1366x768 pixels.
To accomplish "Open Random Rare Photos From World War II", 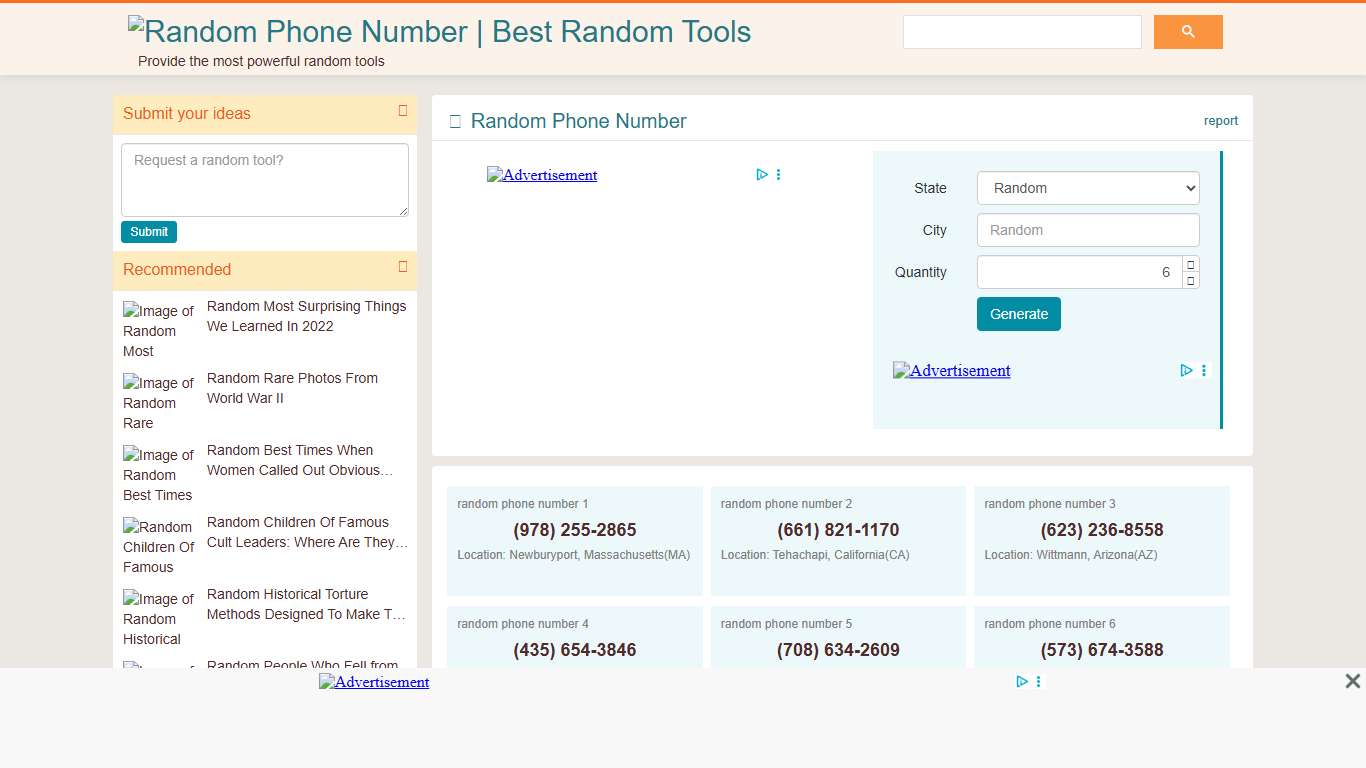I will tap(292, 388).
